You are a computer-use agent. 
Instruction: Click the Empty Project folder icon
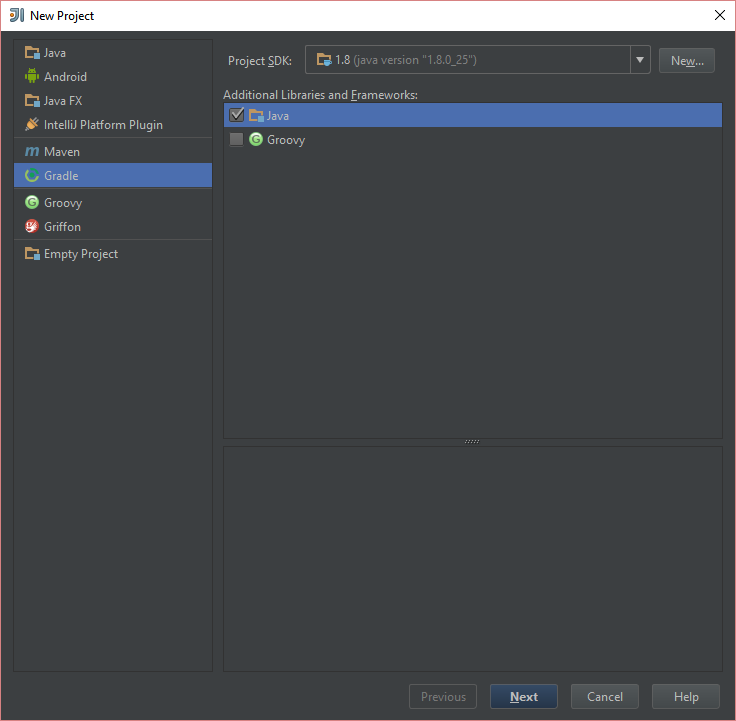point(32,253)
